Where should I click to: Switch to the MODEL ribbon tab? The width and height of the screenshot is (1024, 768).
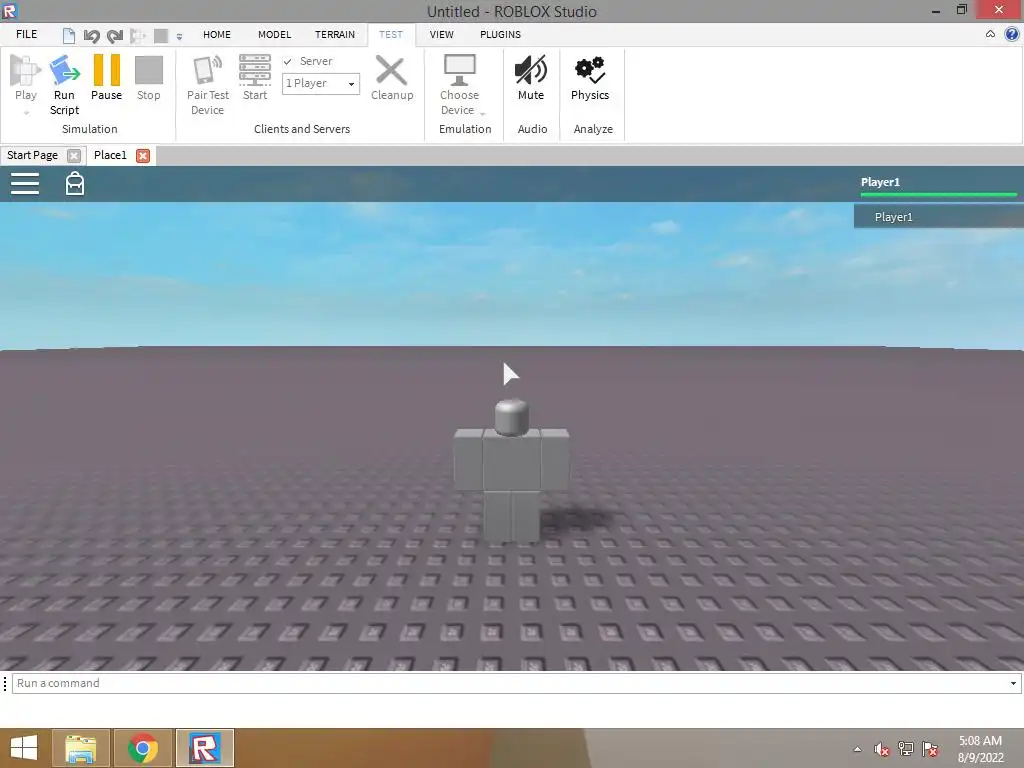point(274,35)
